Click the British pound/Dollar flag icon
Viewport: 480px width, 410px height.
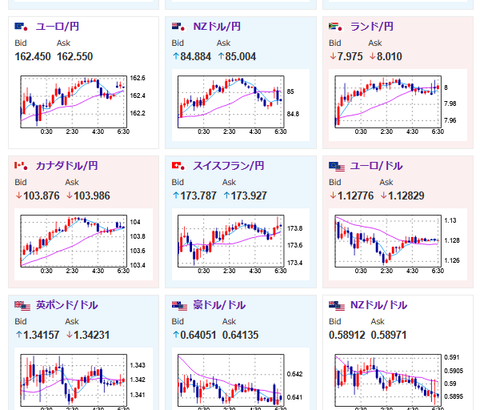click(x=22, y=305)
